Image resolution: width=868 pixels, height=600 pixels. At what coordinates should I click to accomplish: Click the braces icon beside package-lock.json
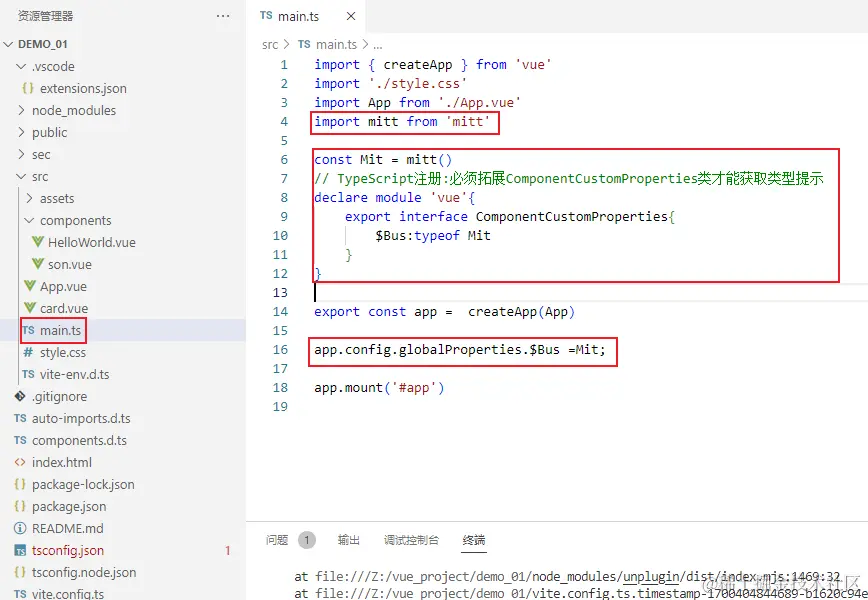20,484
